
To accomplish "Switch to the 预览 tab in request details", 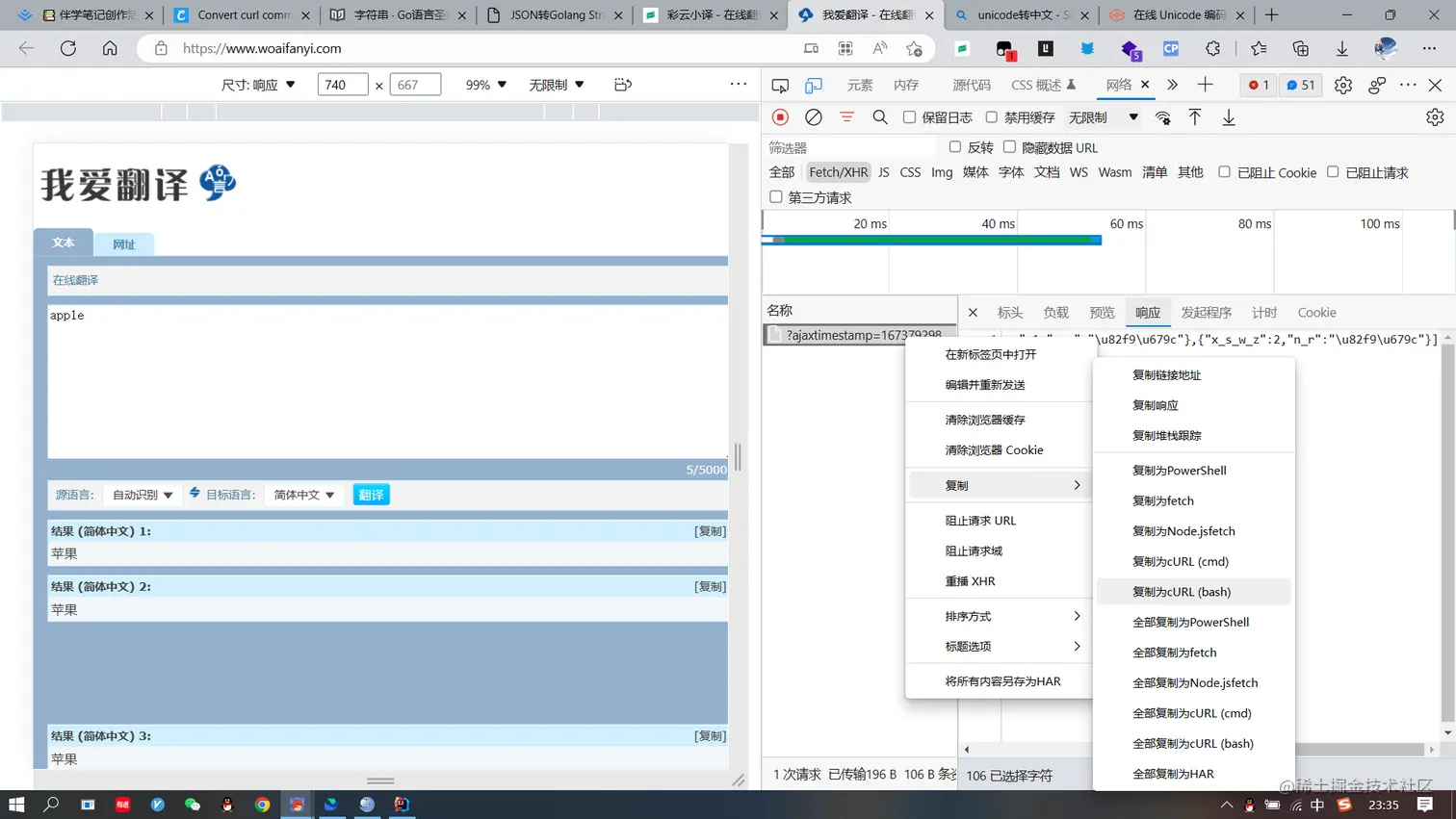I will (x=1102, y=313).
